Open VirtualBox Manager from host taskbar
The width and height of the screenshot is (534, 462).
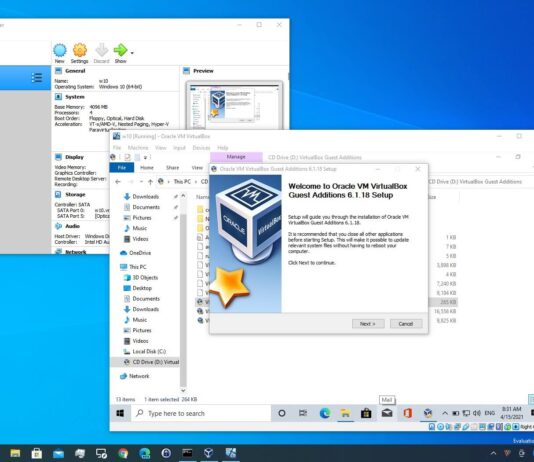(x=208, y=453)
